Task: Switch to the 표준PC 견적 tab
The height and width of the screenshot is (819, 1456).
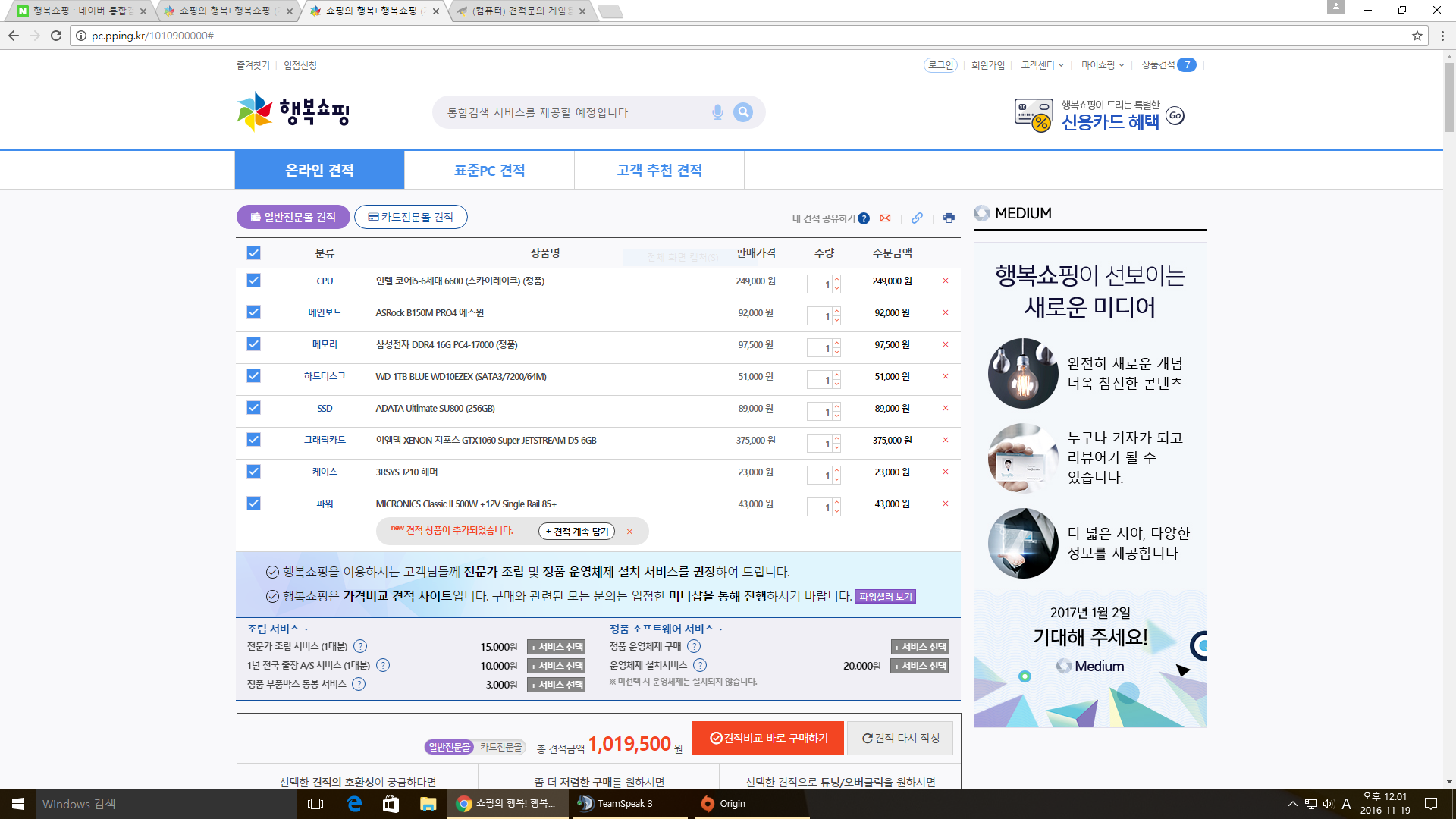Action: 489,171
